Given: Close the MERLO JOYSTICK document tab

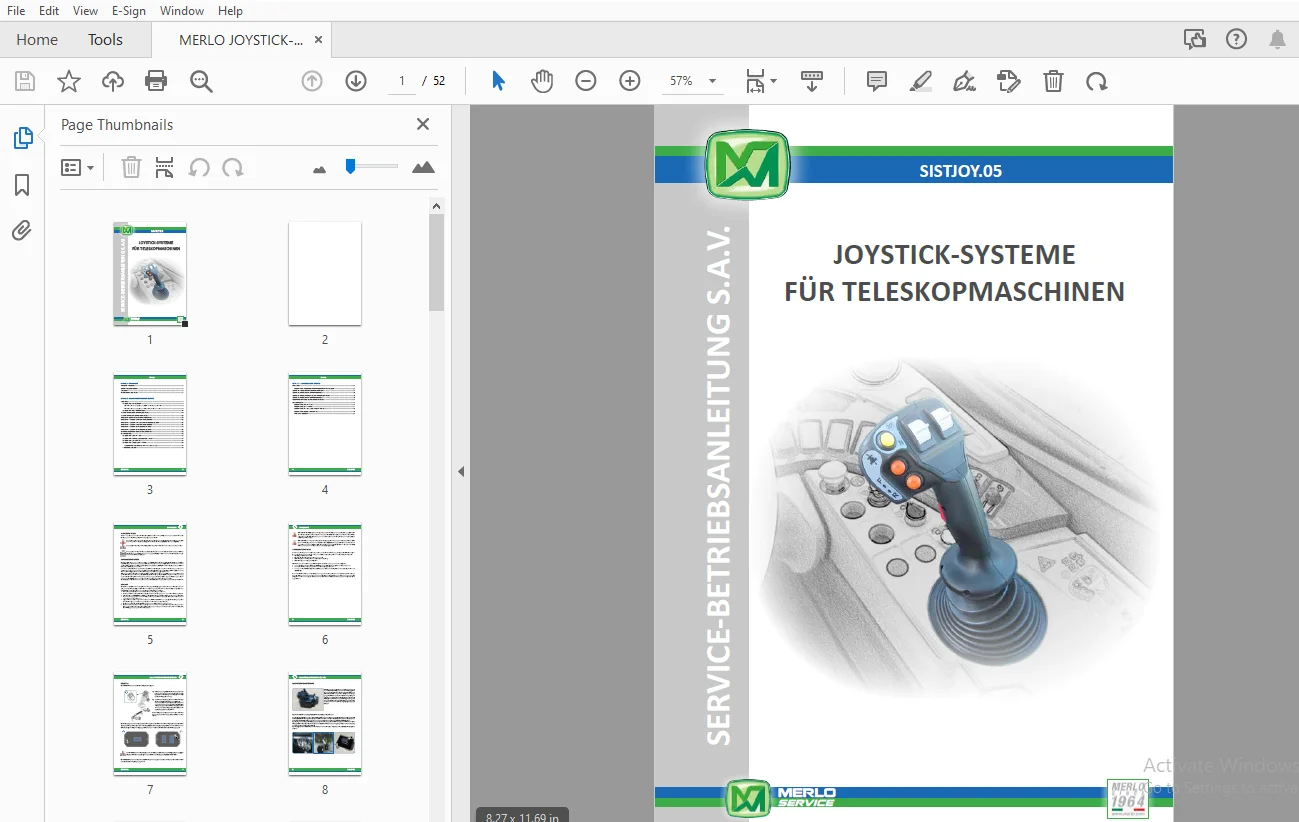Looking at the screenshot, I should pos(319,40).
